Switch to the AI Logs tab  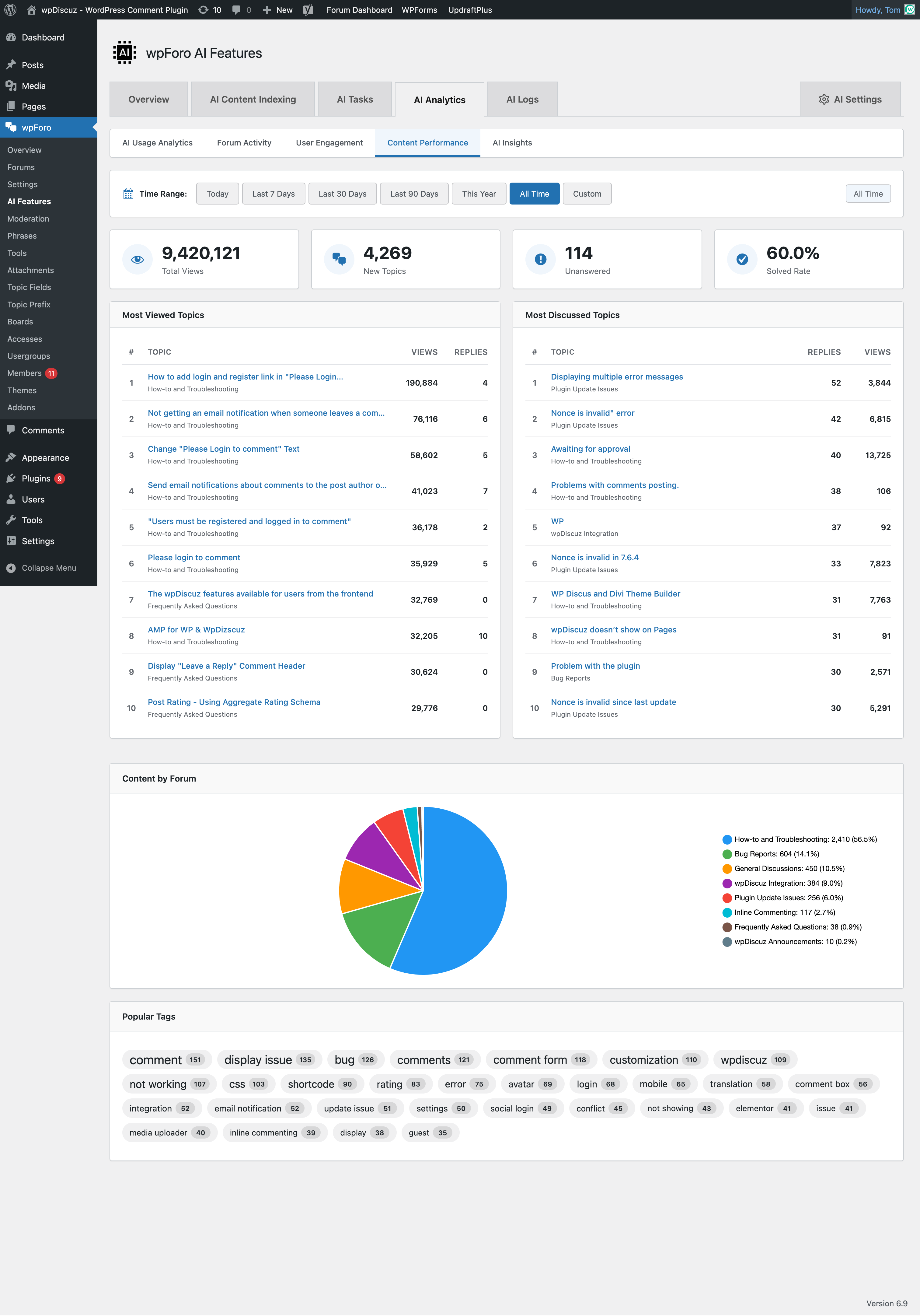coord(521,99)
